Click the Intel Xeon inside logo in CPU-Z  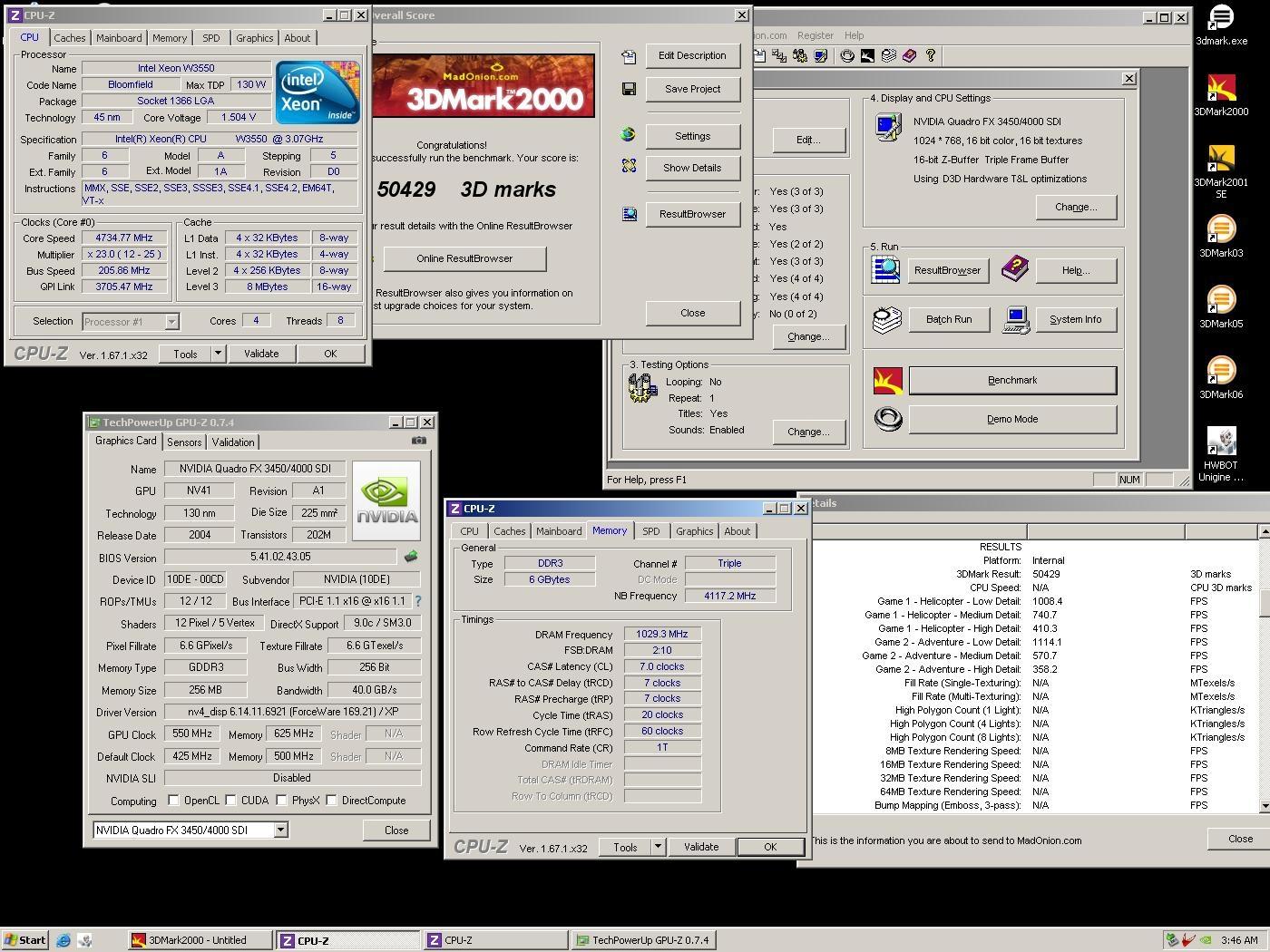click(x=317, y=92)
